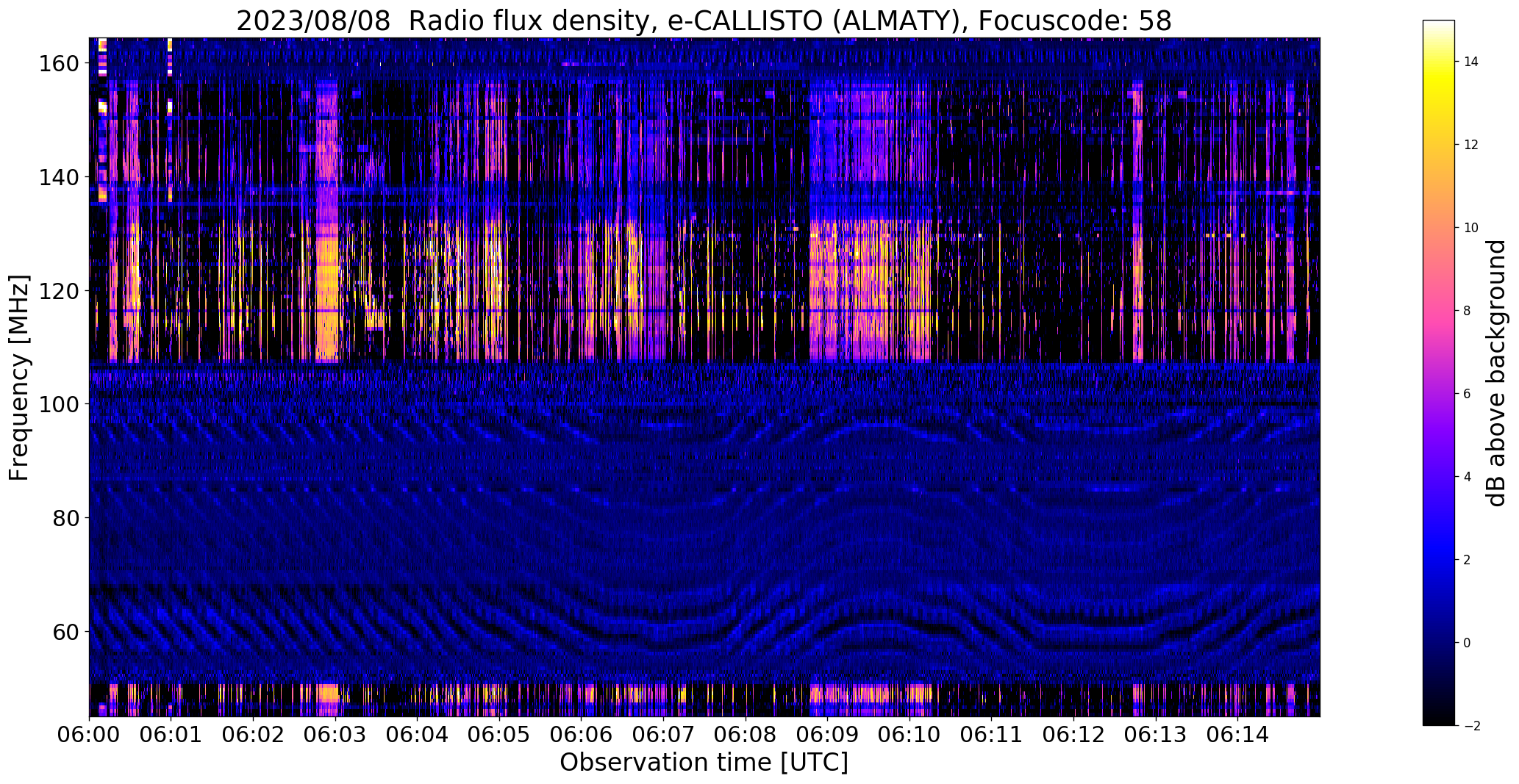
Task: Click the colorbar tick label 0
Action: [1468, 643]
